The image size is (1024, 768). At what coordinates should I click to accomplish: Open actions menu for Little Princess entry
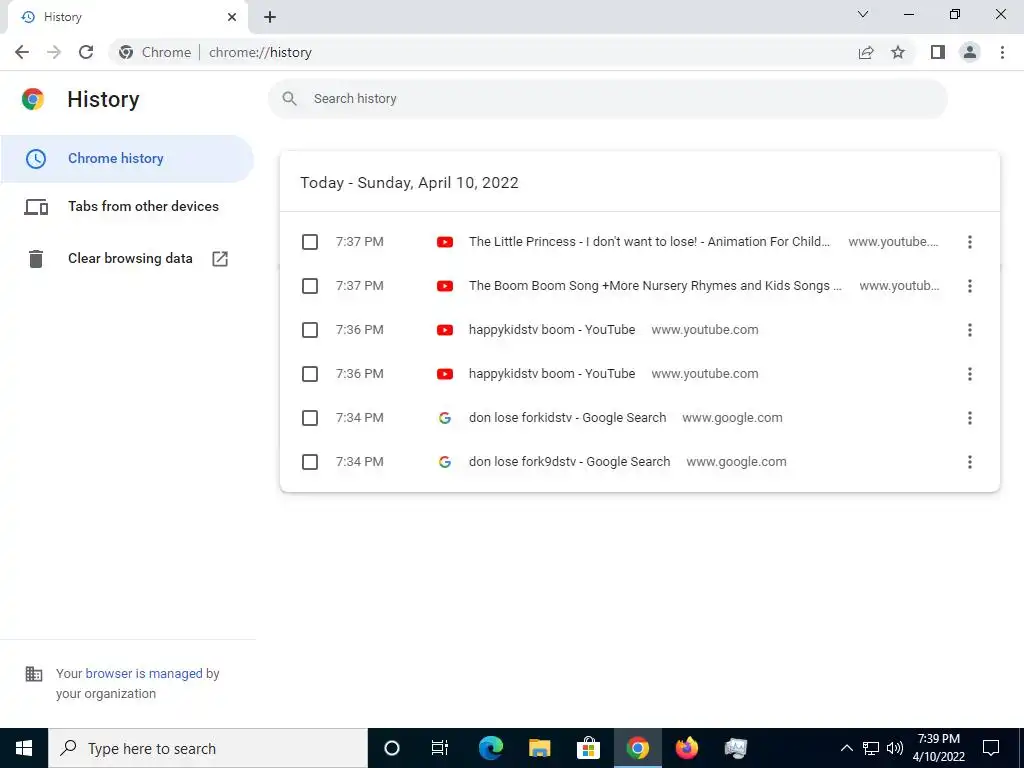[x=970, y=242]
